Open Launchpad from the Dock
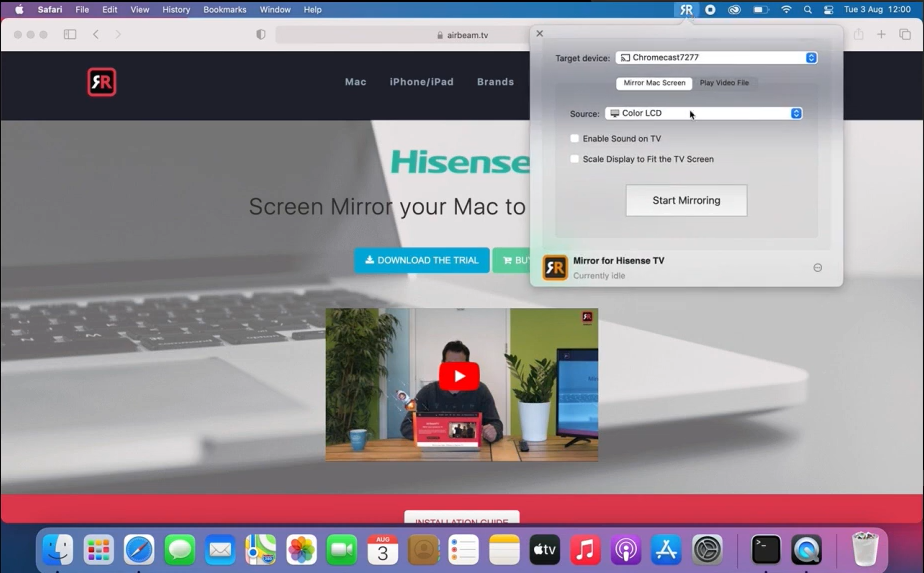924x573 pixels. point(98,550)
